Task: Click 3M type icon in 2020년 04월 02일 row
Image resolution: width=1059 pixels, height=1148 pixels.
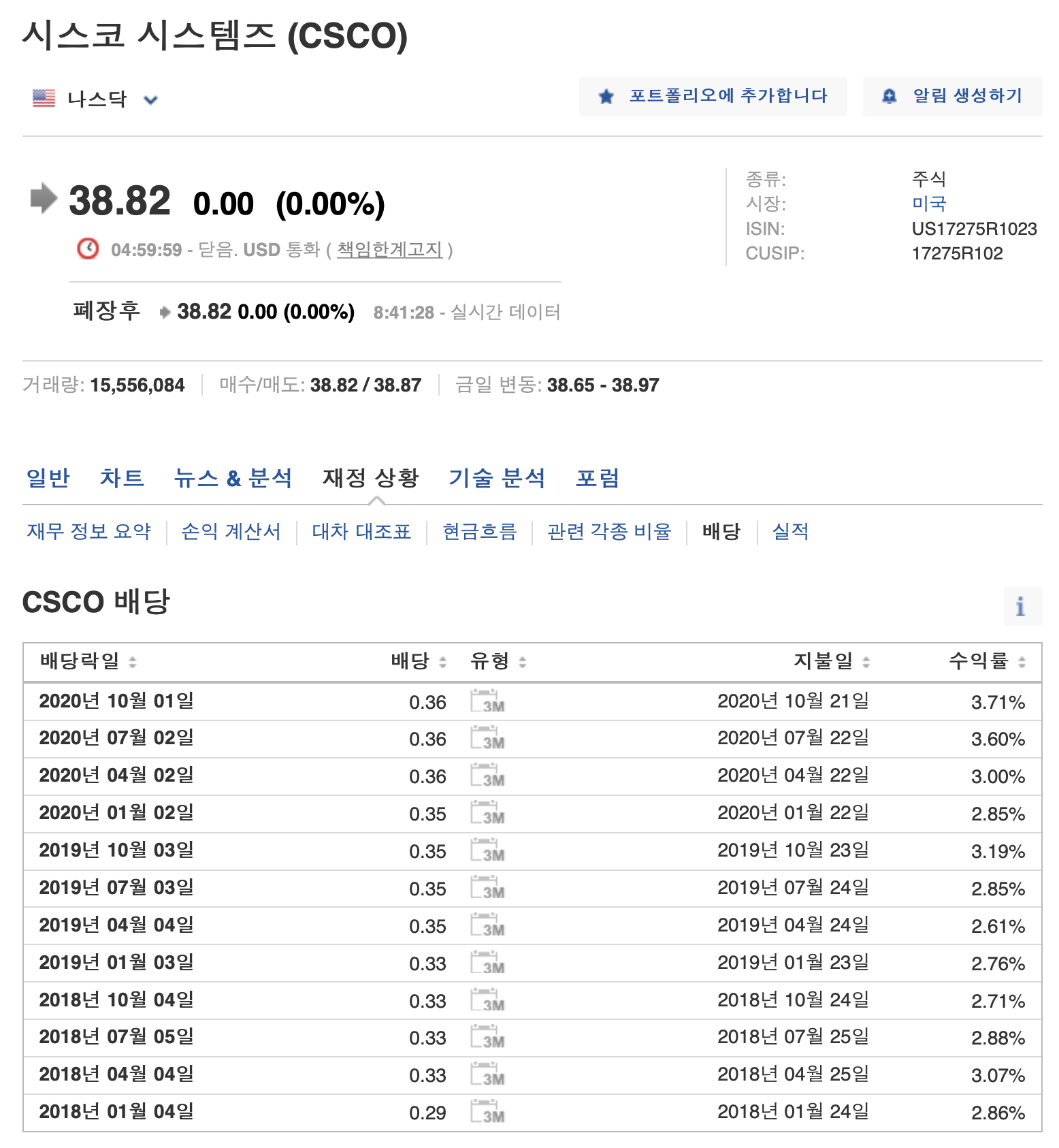Action: [x=487, y=776]
